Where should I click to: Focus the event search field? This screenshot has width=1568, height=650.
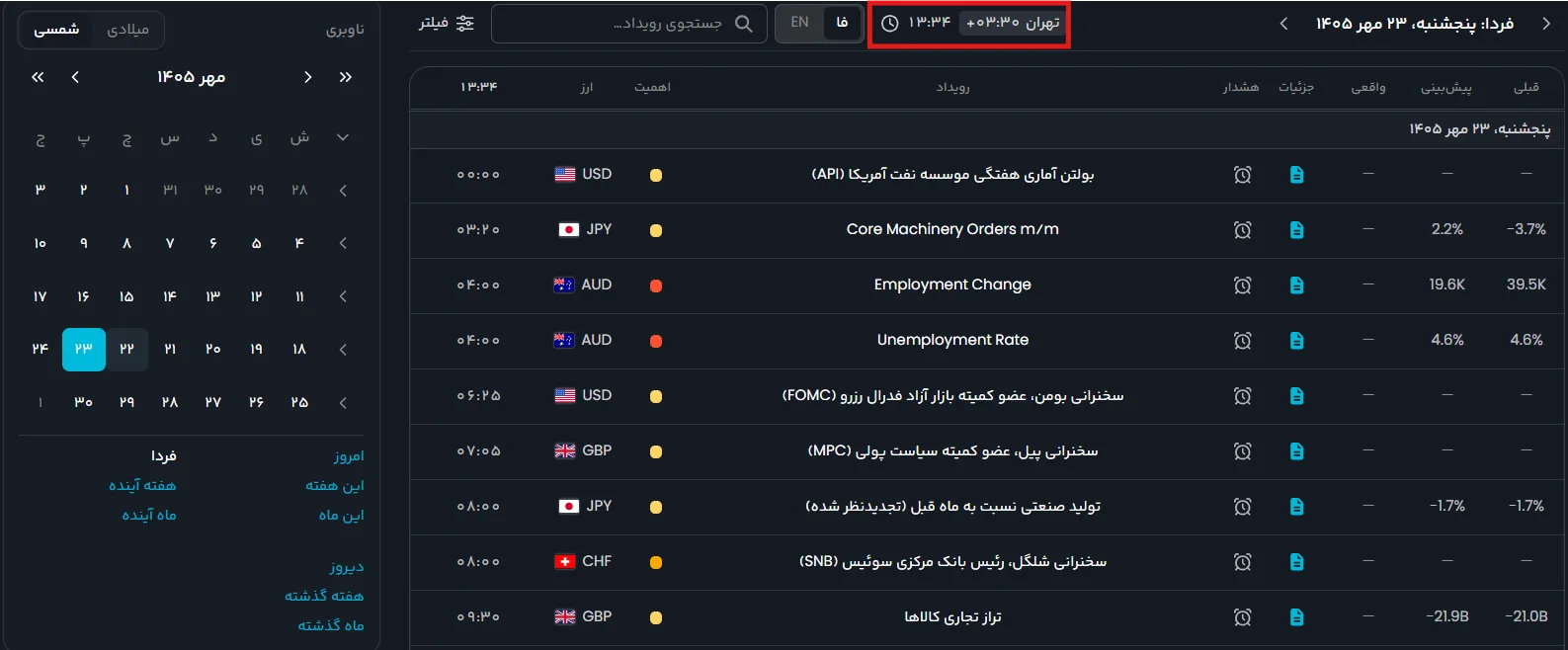point(629,24)
